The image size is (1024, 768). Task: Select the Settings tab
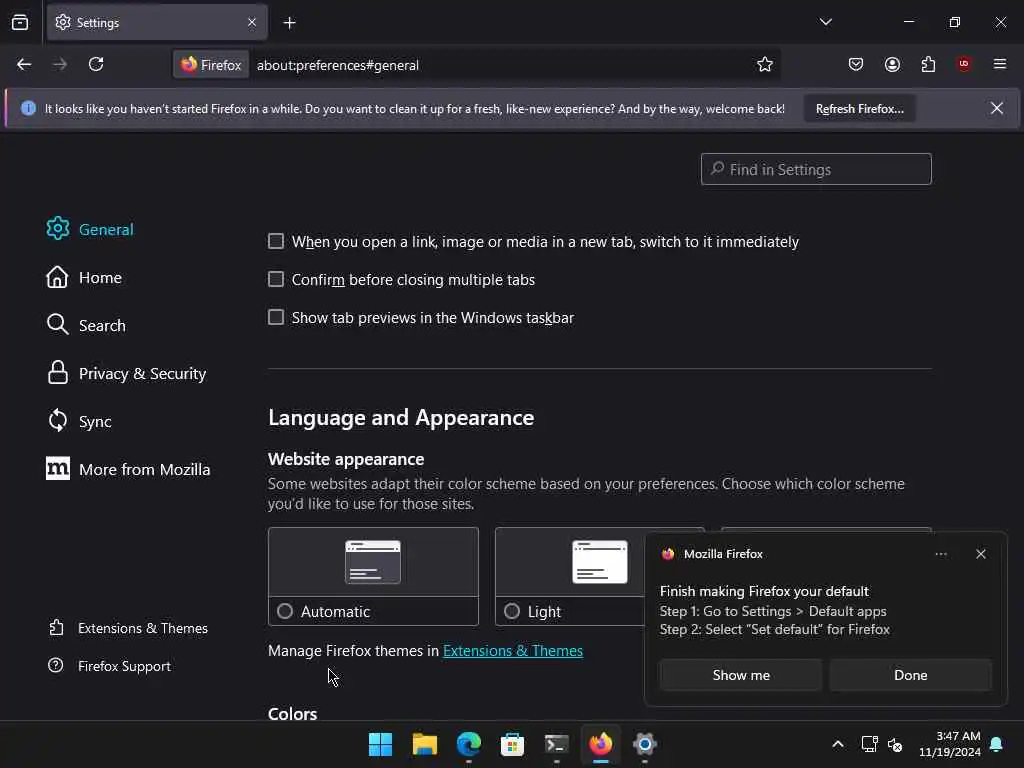pyautogui.click(x=157, y=22)
